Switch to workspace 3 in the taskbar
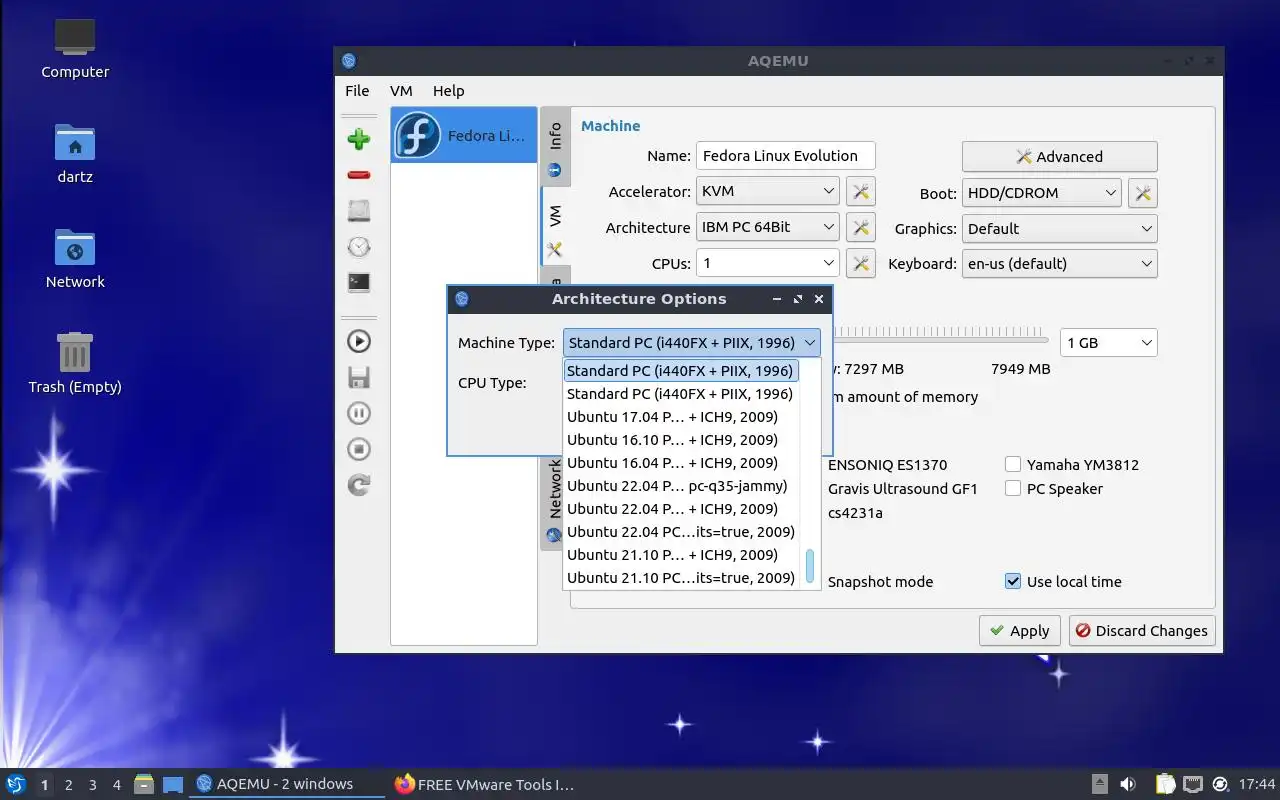 pos(93,785)
